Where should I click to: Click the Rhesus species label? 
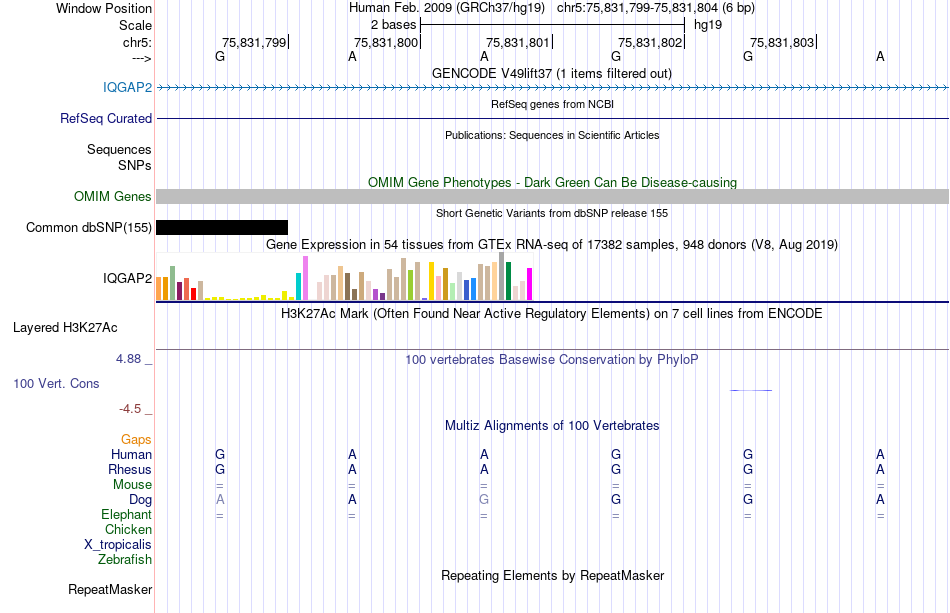130,469
